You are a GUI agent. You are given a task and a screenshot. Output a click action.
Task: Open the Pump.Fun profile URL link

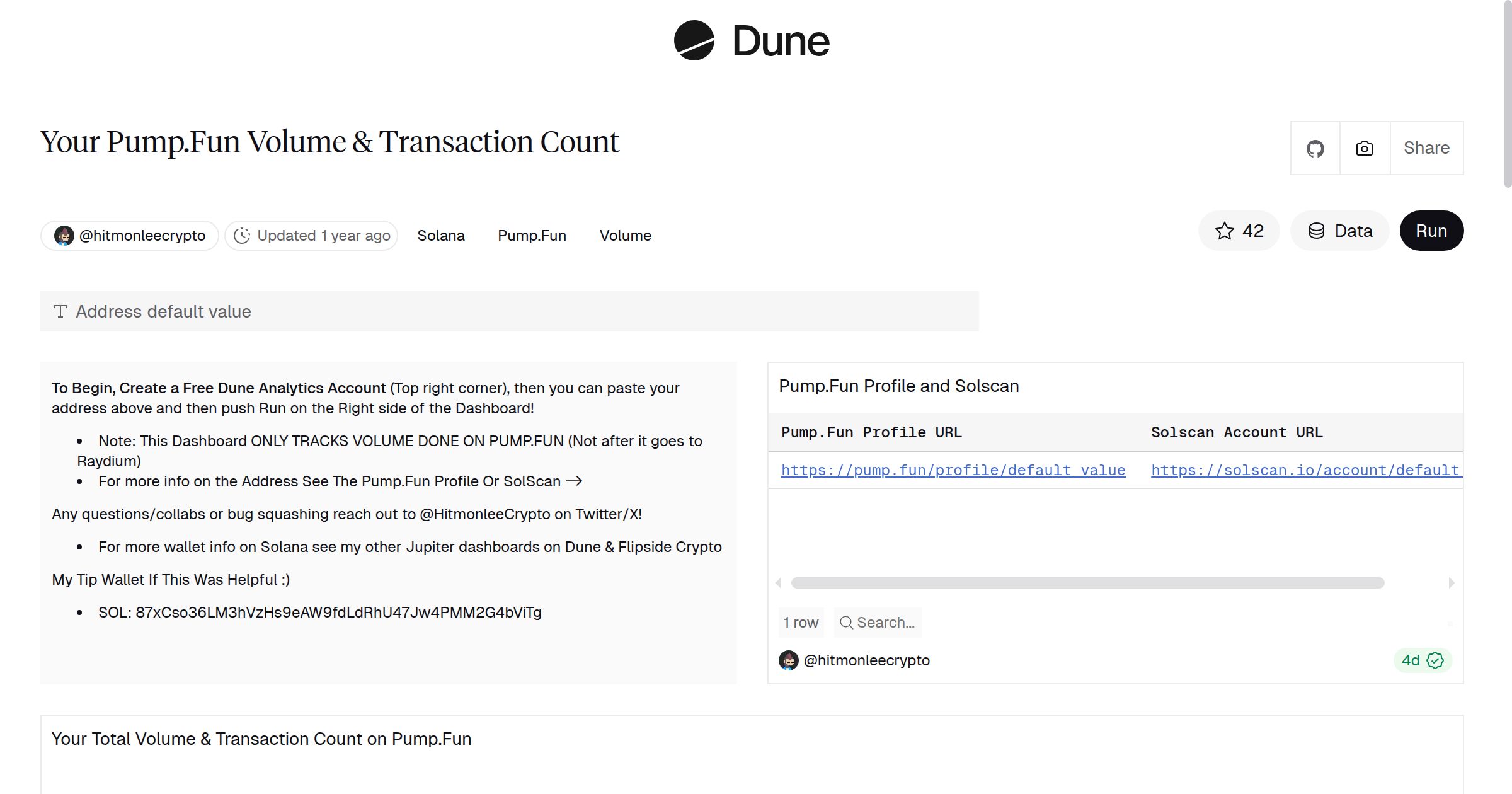pos(953,470)
